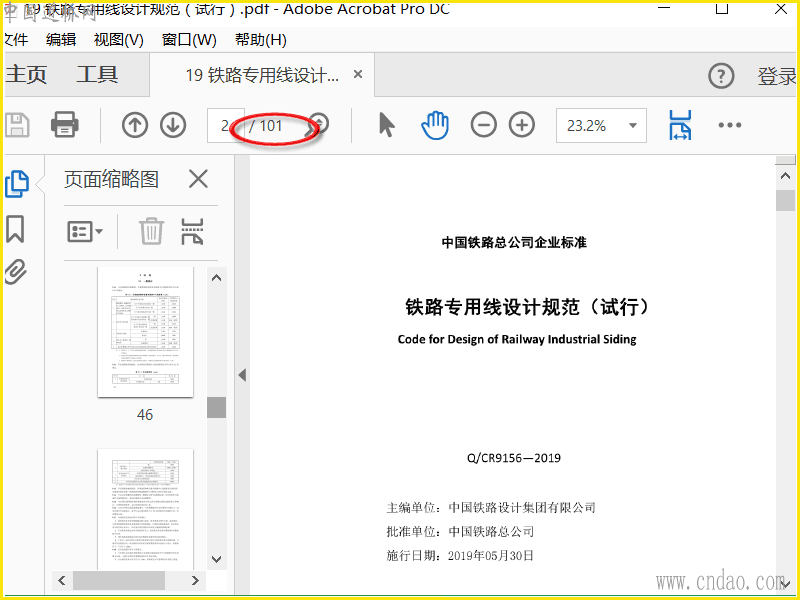The height and width of the screenshot is (600, 800).
Task: Open the Attachments paperclip sidebar icon
Action: (x=15, y=272)
